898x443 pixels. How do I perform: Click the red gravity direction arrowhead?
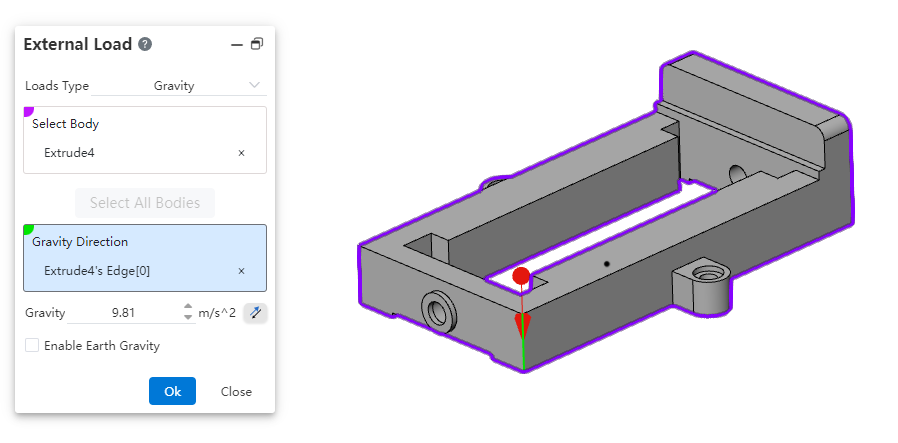click(521, 325)
